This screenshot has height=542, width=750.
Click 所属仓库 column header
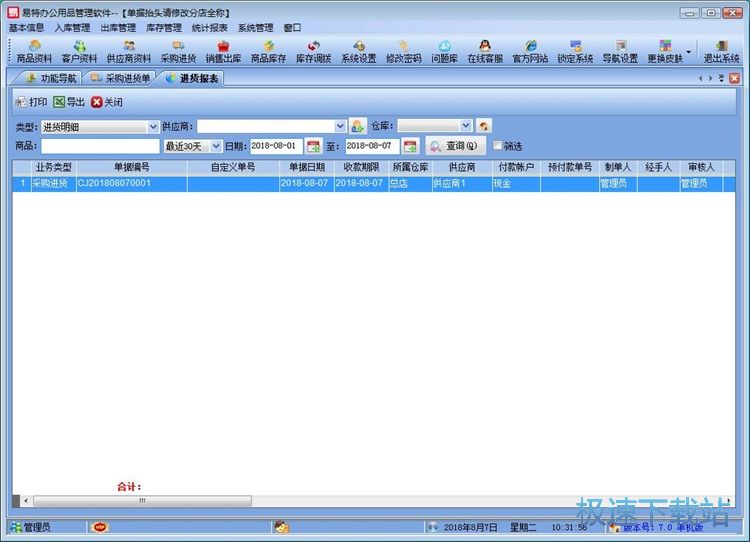click(x=410, y=167)
